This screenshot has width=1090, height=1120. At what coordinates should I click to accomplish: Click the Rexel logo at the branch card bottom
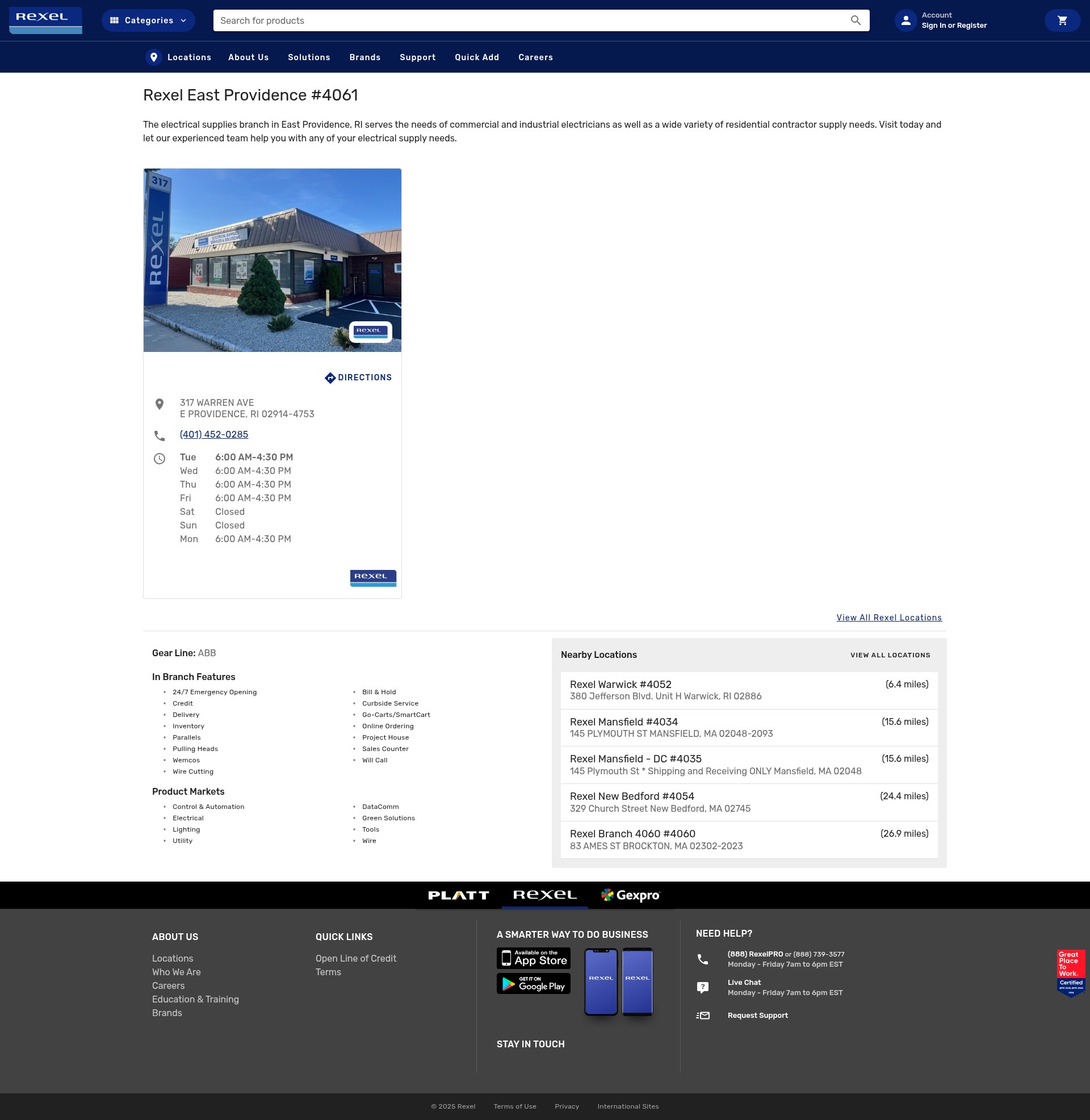(373, 578)
